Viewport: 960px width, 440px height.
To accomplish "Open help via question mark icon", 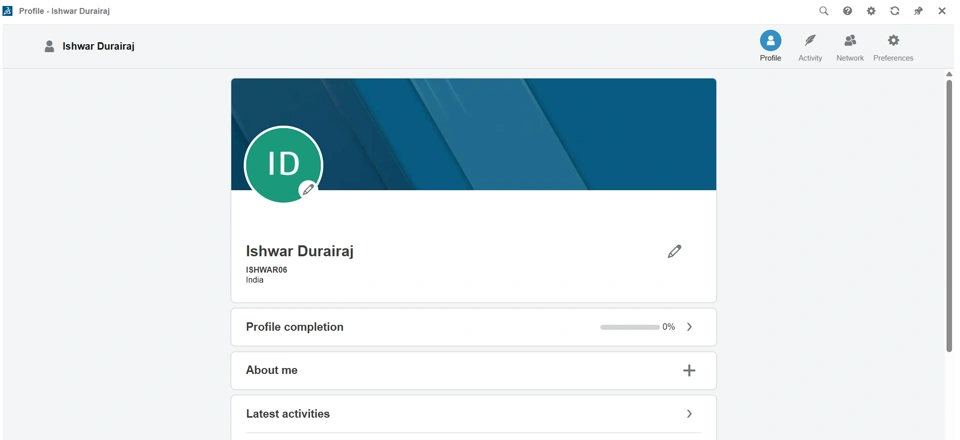I will [847, 11].
